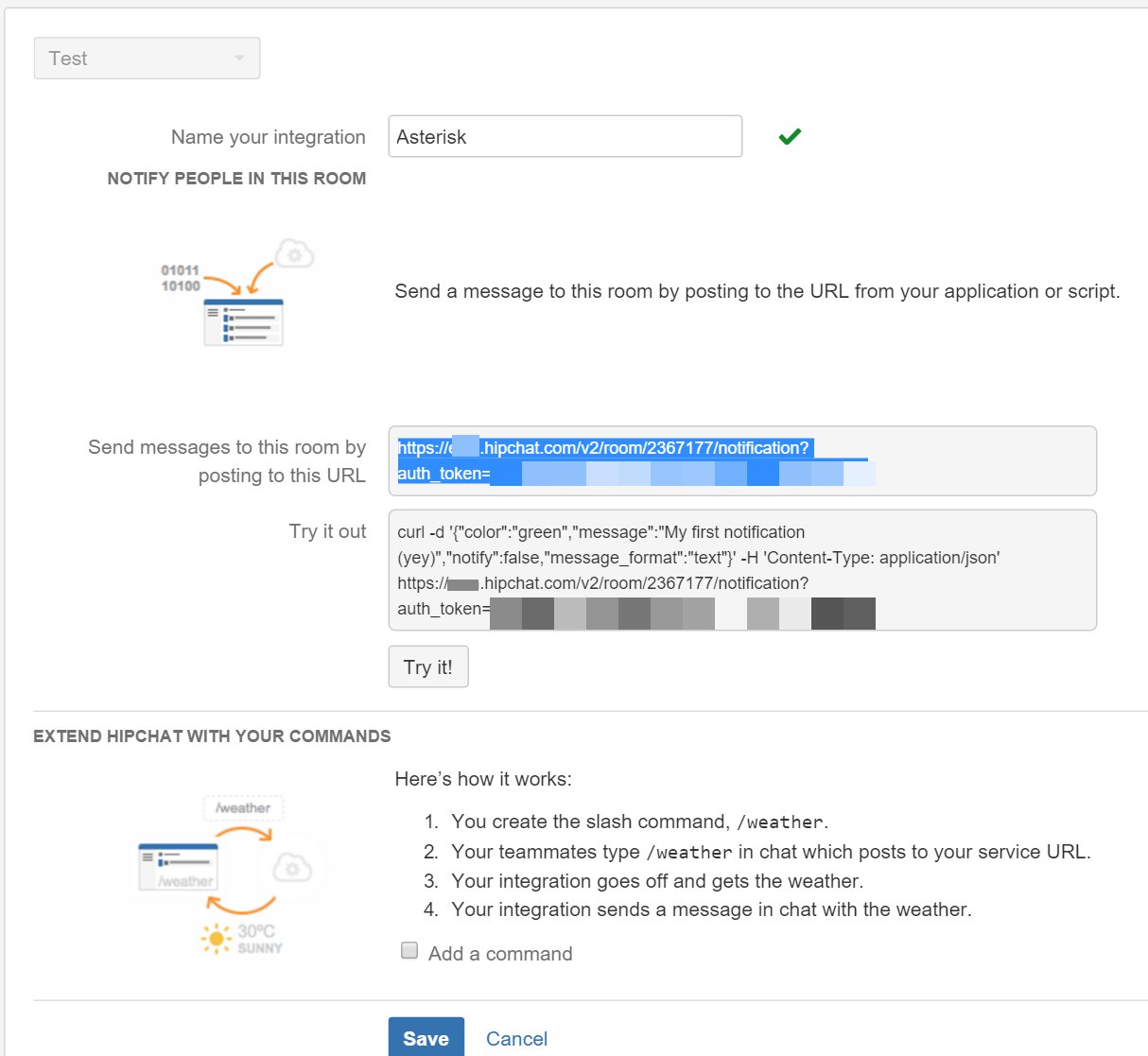
Task: Click the chat window icon in notify illustration
Action: [x=244, y=322]
